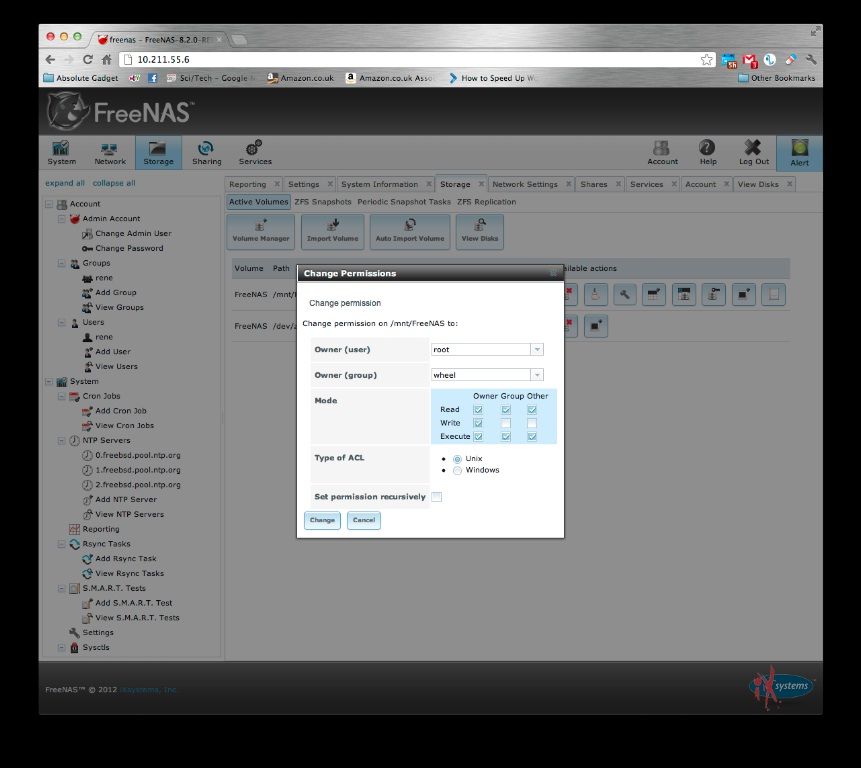Open the Alert indicator
This screenshot has width=861, height=768.
[800, 153]
